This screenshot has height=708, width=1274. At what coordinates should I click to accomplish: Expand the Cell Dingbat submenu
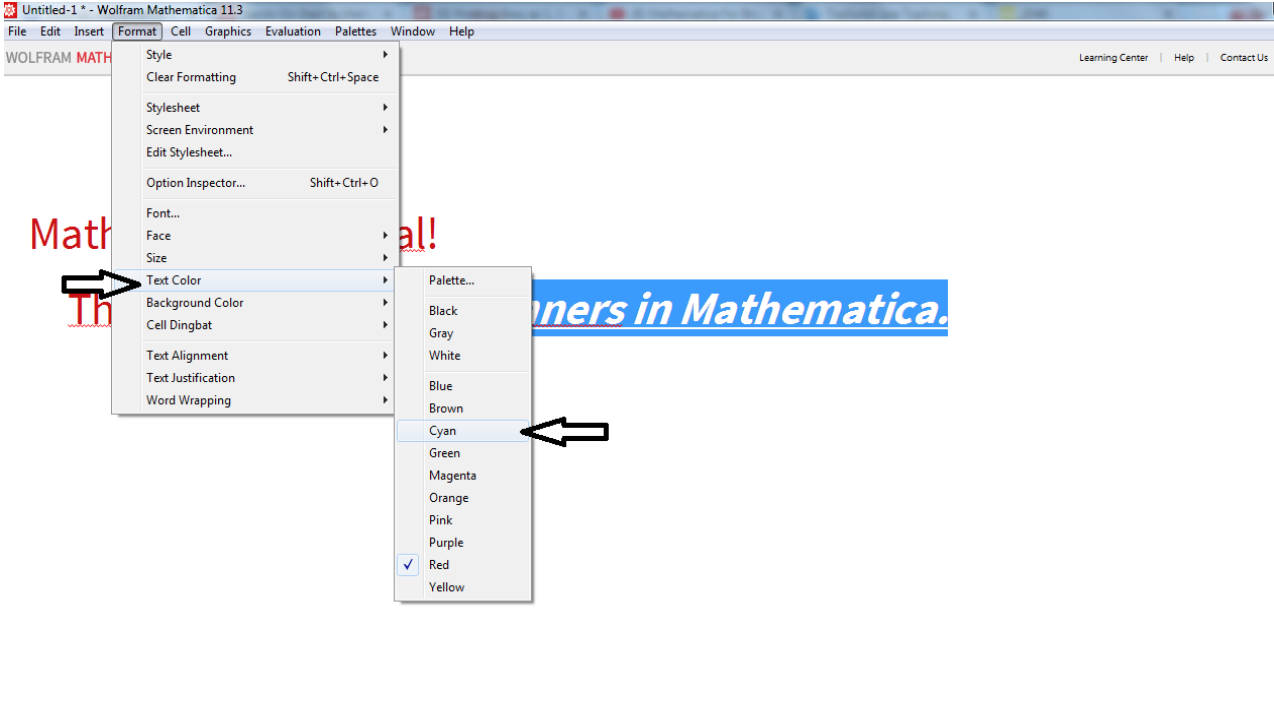pos(256,325)
